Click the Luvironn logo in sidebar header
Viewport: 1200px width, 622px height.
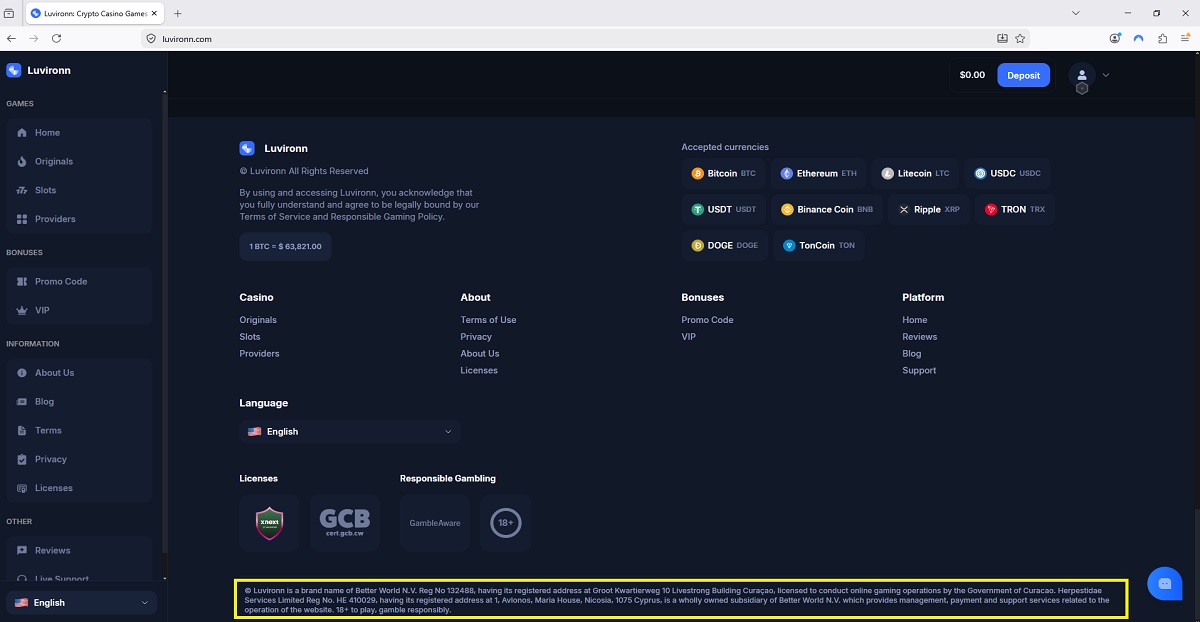[x=38, y=71]
